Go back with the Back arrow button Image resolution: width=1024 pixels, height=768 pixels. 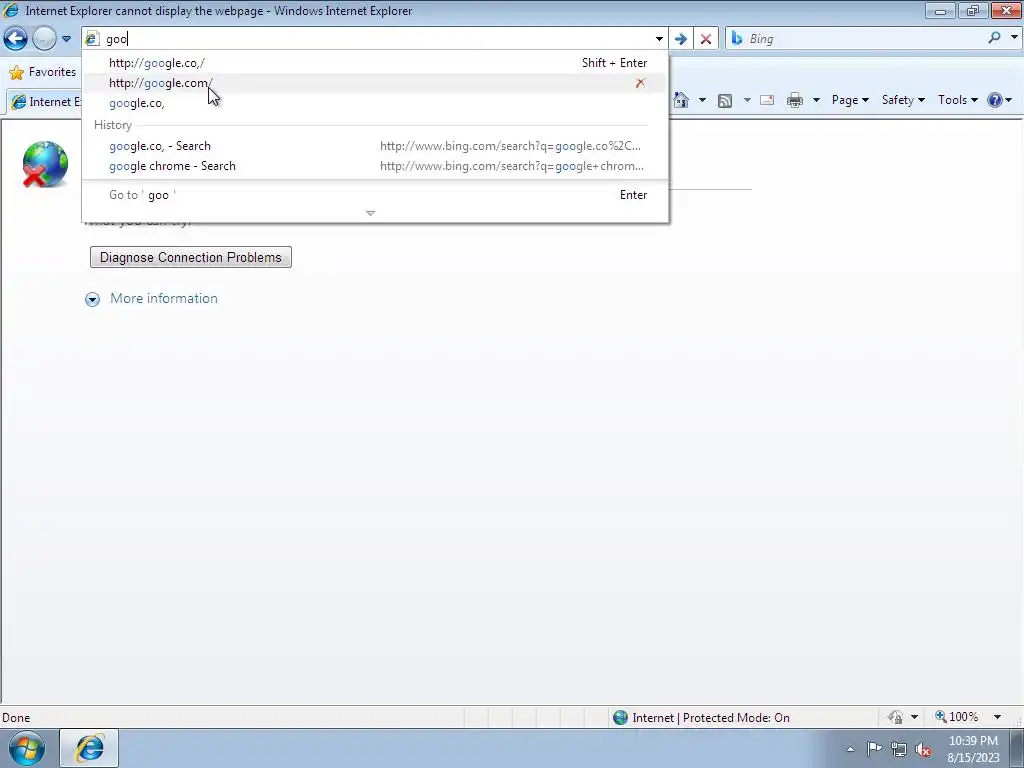point(16,39)
